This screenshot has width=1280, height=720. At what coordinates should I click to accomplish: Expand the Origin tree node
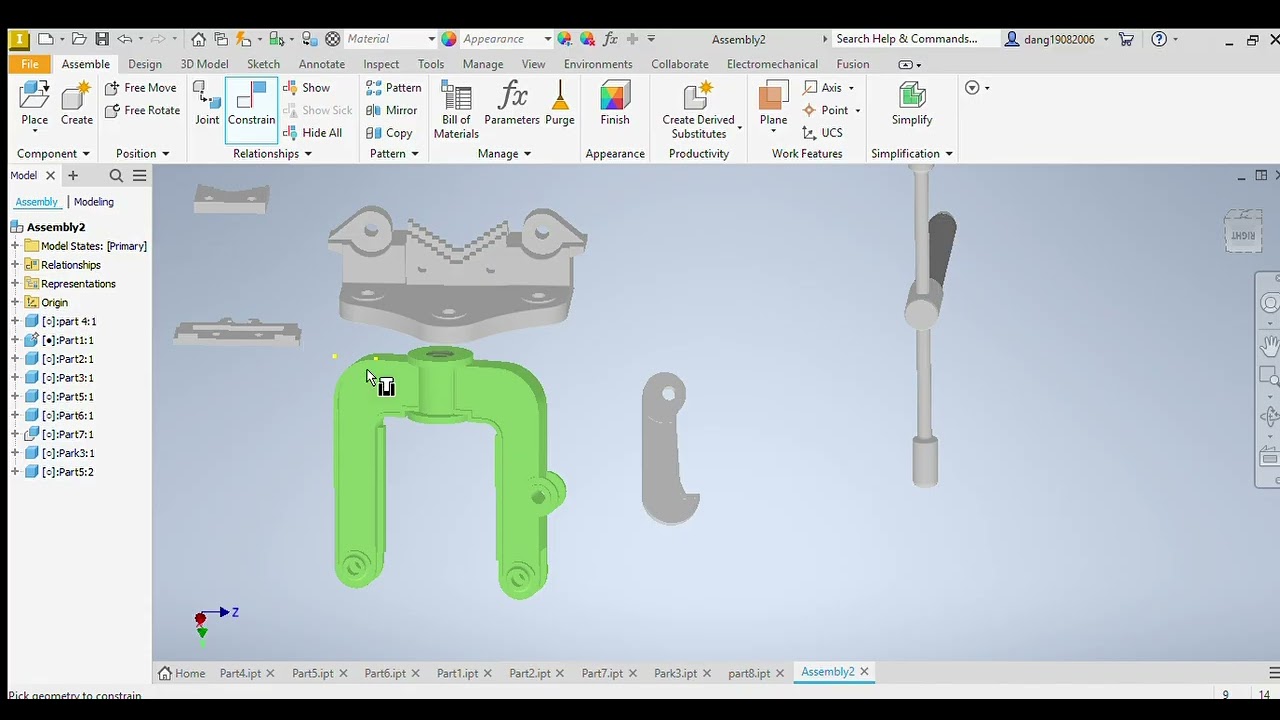pos(15,303)
